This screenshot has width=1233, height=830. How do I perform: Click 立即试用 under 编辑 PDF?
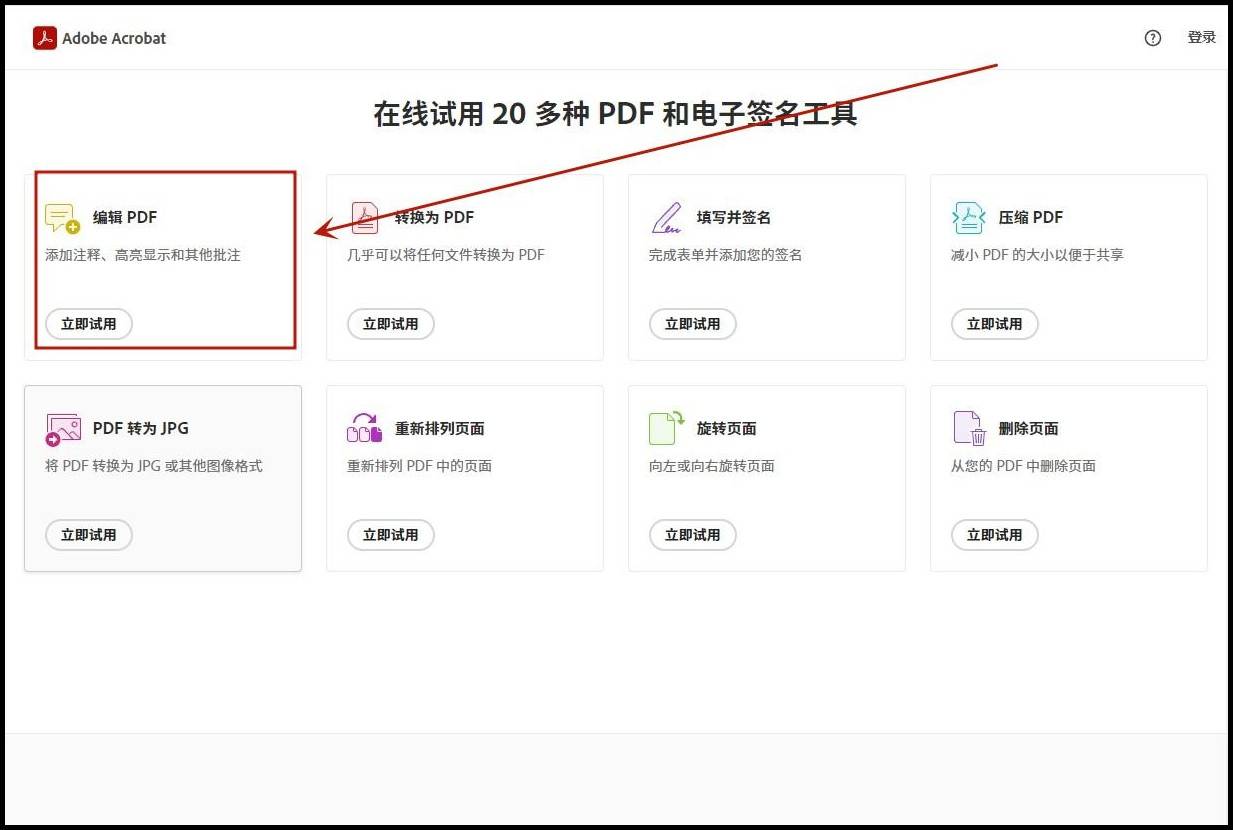pos(89,324)
